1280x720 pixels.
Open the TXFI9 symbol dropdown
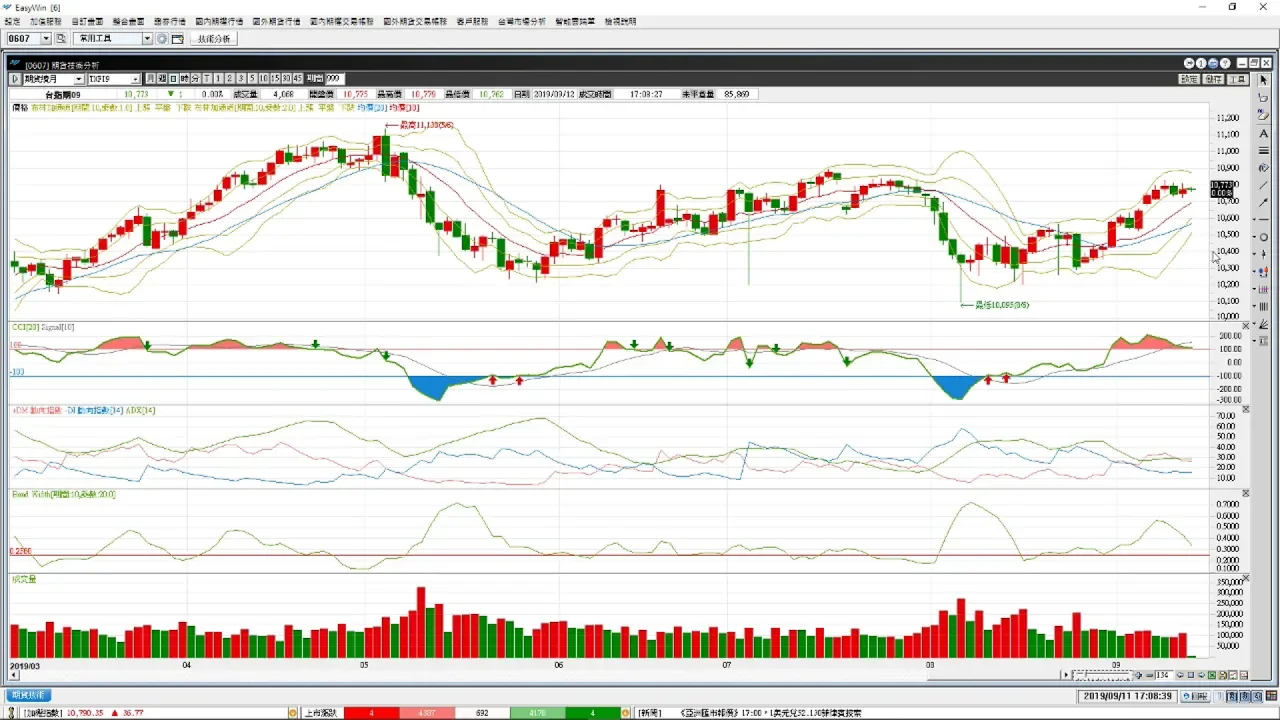[136, 78]
